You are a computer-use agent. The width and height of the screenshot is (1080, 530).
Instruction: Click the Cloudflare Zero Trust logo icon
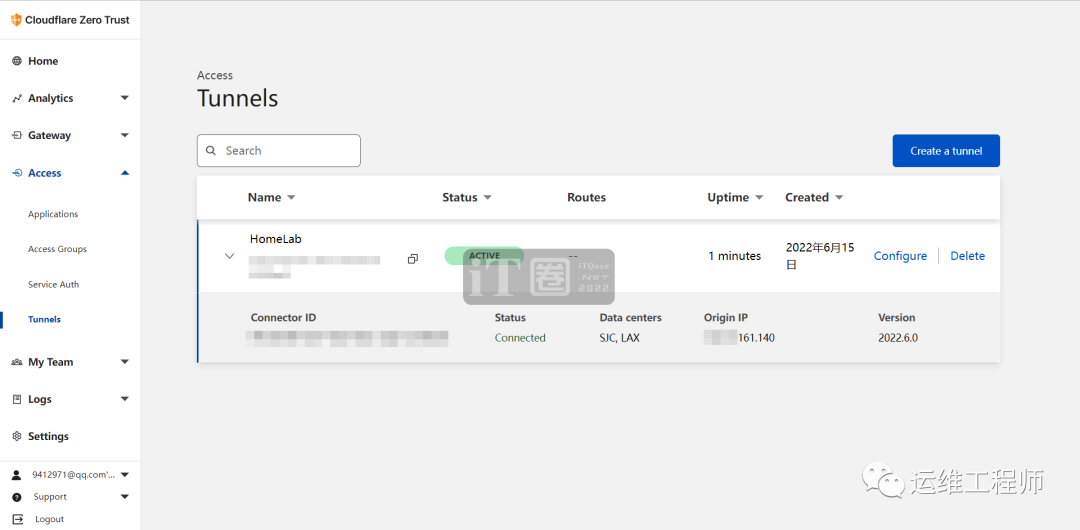tap(17, 20)
